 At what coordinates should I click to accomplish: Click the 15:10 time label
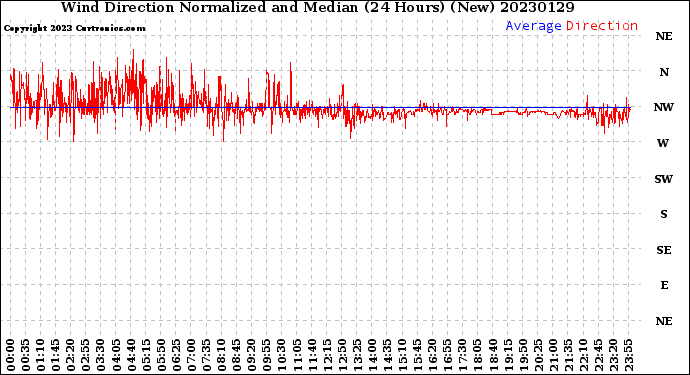(402, 355)
